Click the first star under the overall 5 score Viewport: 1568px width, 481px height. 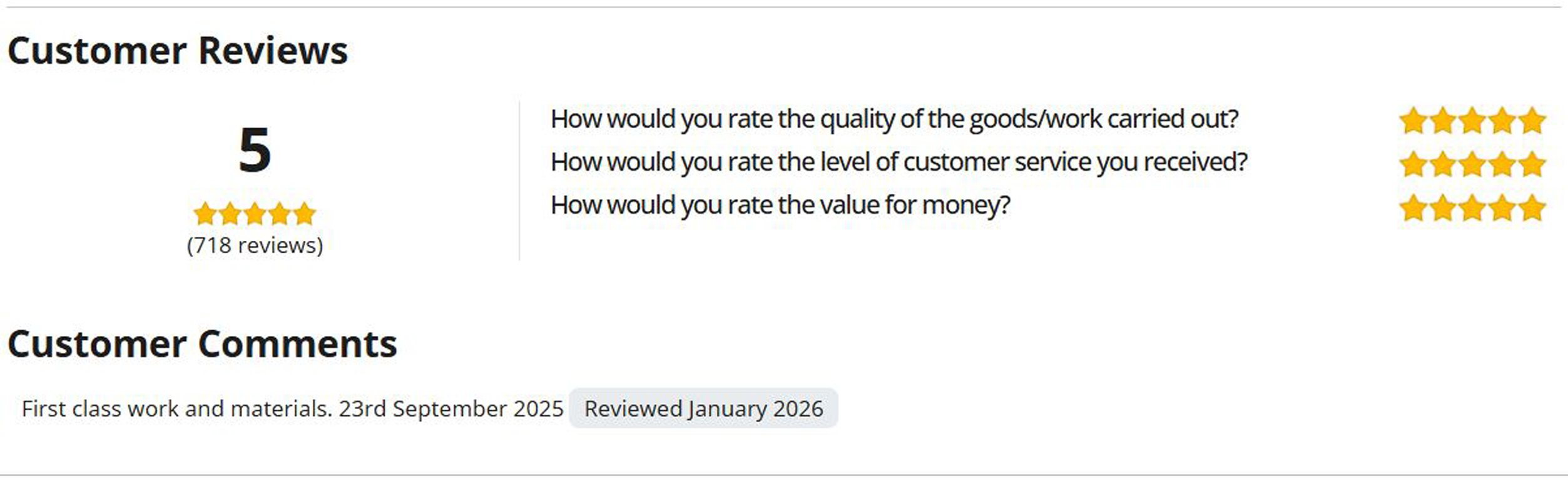click(205, 214)
